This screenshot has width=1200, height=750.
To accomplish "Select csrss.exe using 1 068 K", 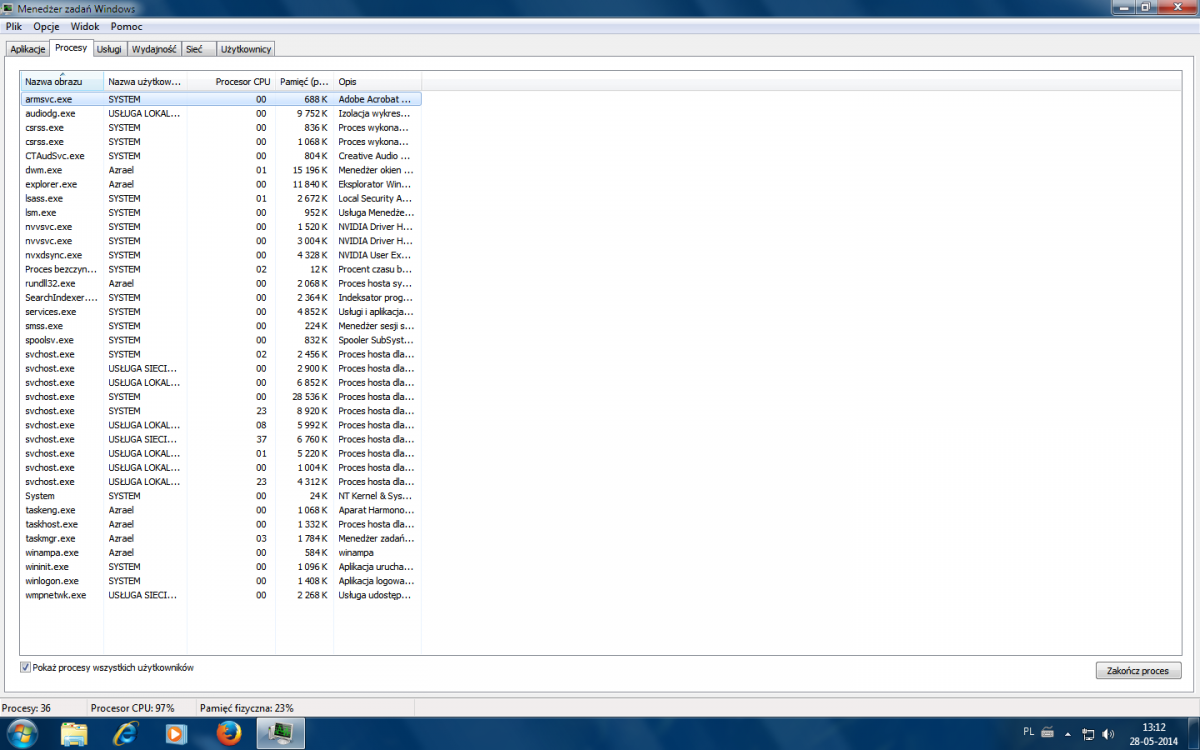I will pos(221,141).
